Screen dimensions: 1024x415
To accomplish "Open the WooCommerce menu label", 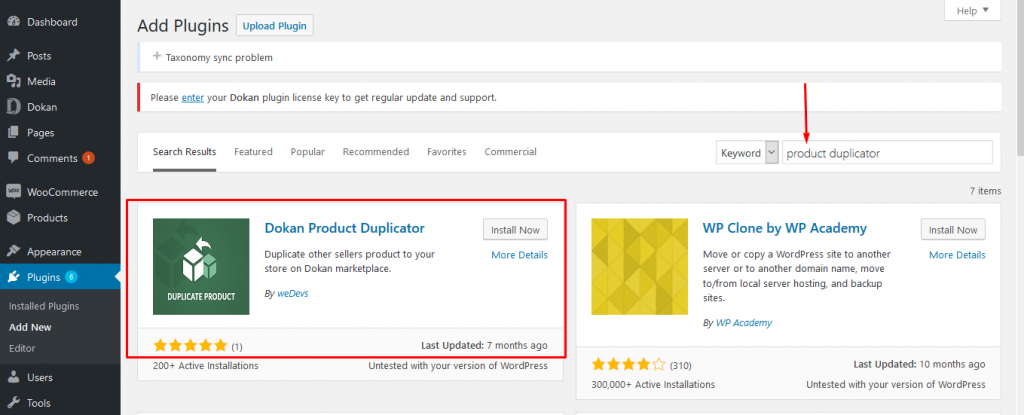I will tap(63, 192).
